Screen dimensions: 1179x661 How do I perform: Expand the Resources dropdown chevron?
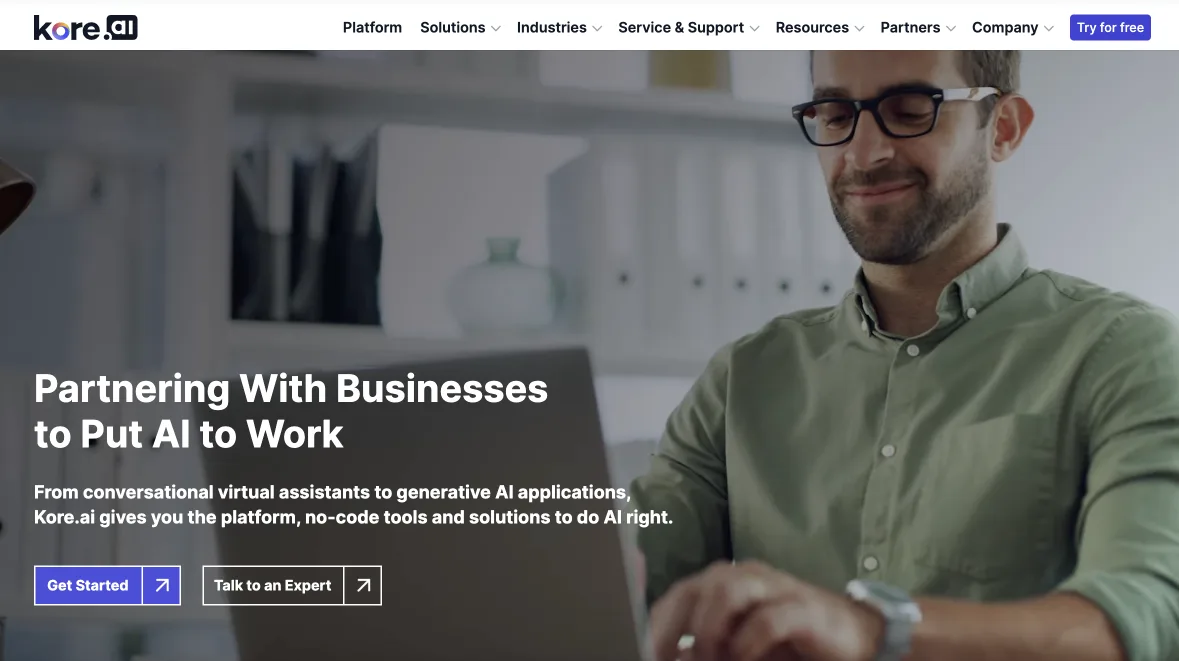click(x=859, y=29)
